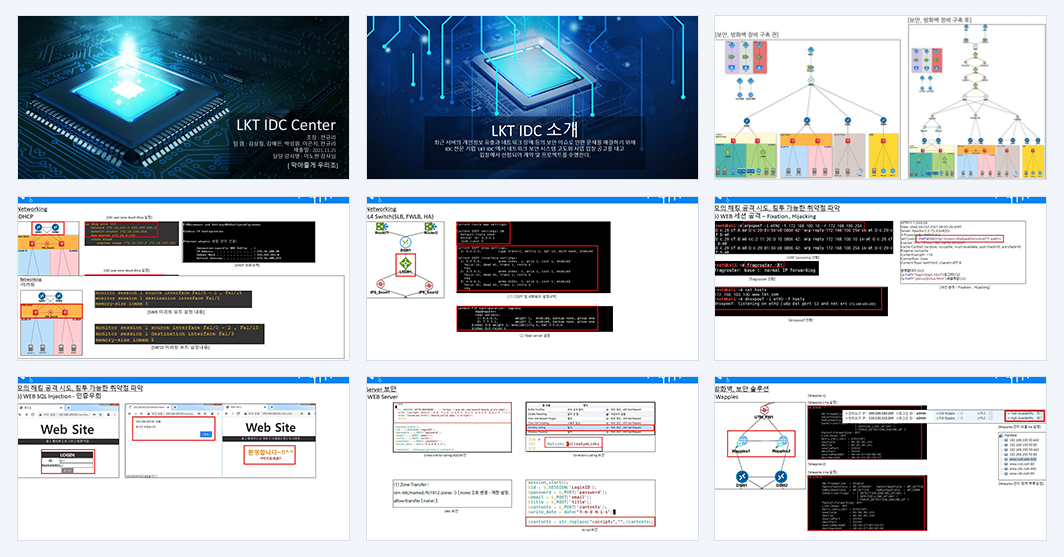Screen dimensions: 1064x557
Task: Click the green L4 switch icon in red box
Action: (x=405, y=263)
